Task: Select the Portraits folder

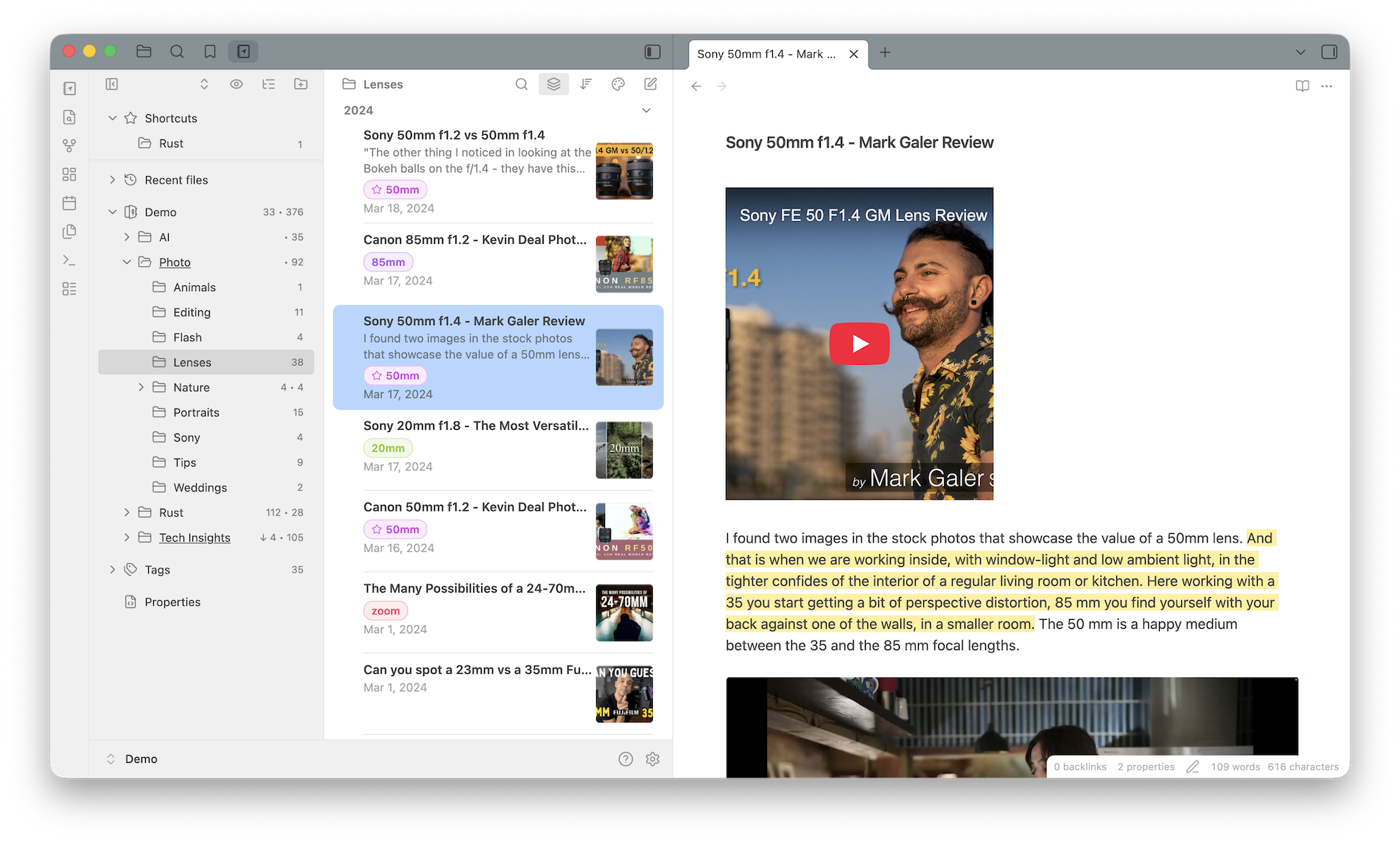Action: pos(206,413)
